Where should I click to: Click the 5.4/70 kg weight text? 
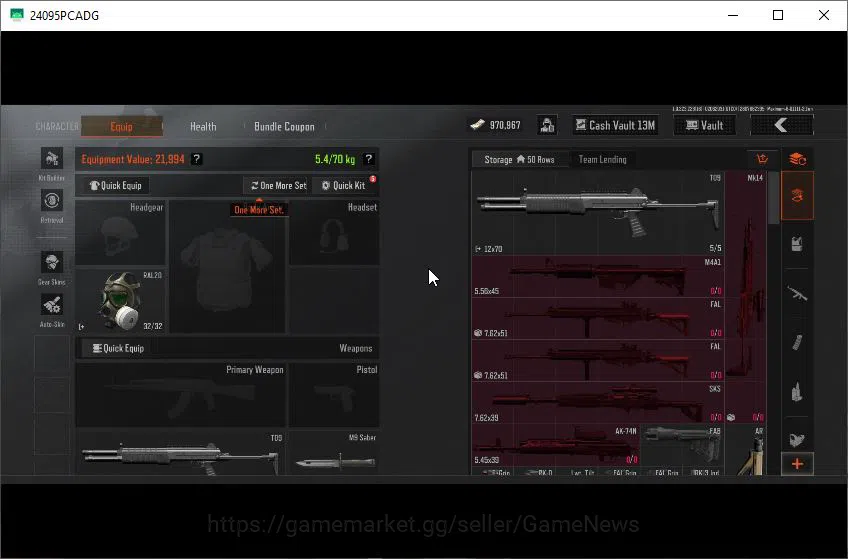pos(335,159)
